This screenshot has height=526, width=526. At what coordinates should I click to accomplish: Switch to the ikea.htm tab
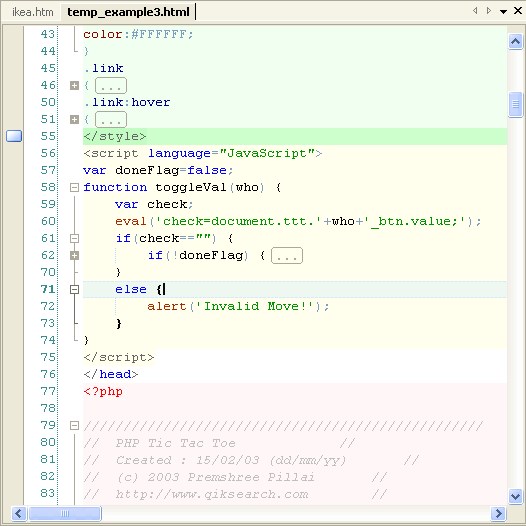pyautogui.click(x=33, y=12)
